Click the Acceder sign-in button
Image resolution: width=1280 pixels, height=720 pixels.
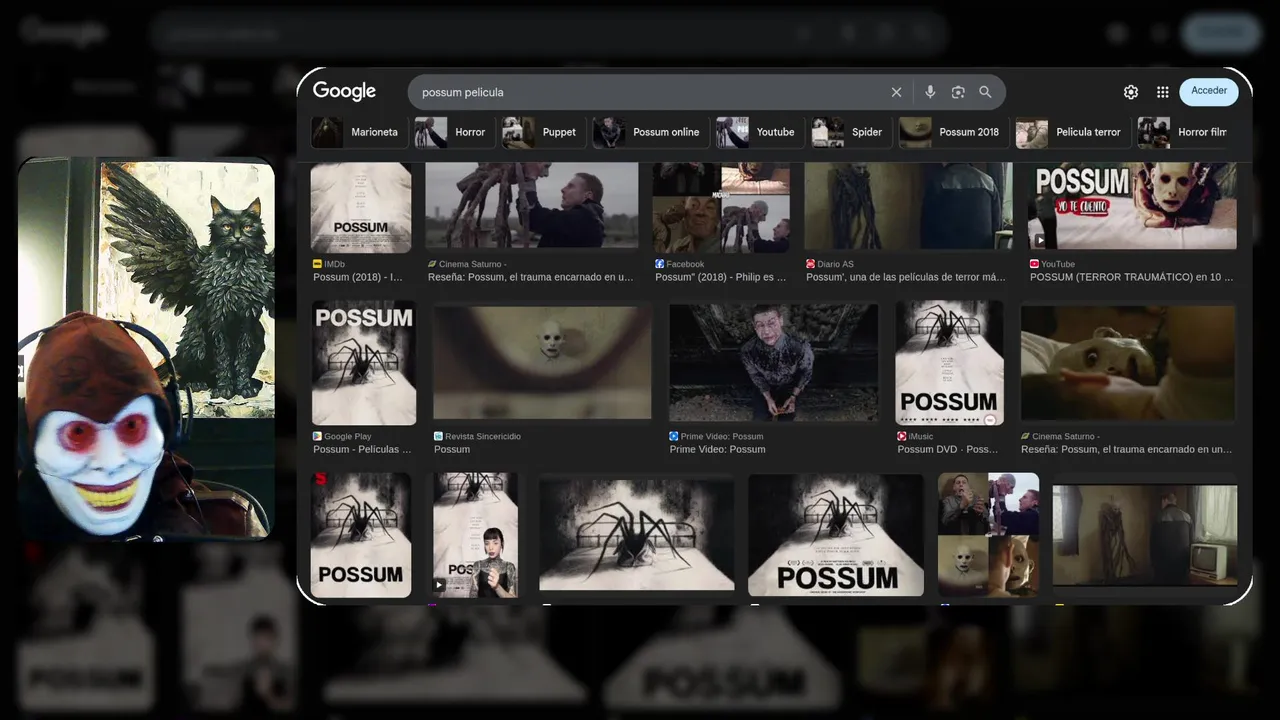coord(1209,91)
